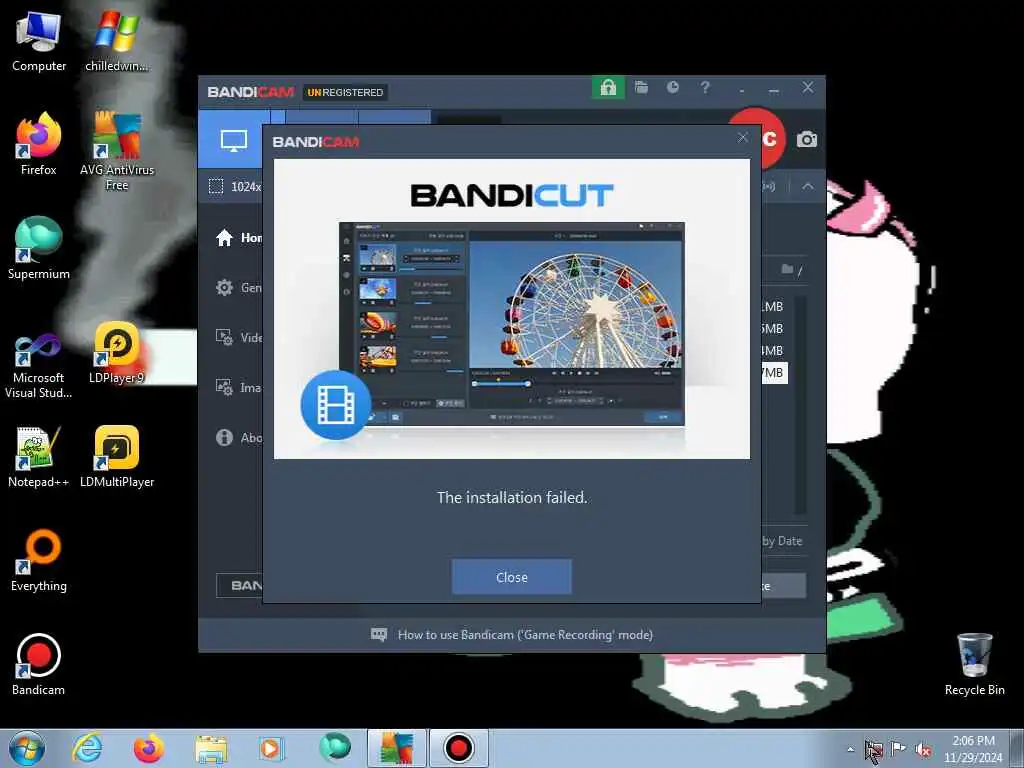
Task: Open Internet Explorer from the taskbar
Action: coord(88,748)
